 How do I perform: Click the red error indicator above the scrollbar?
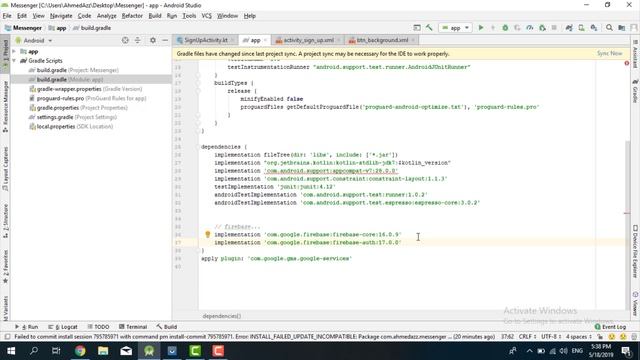coord(627,63)
